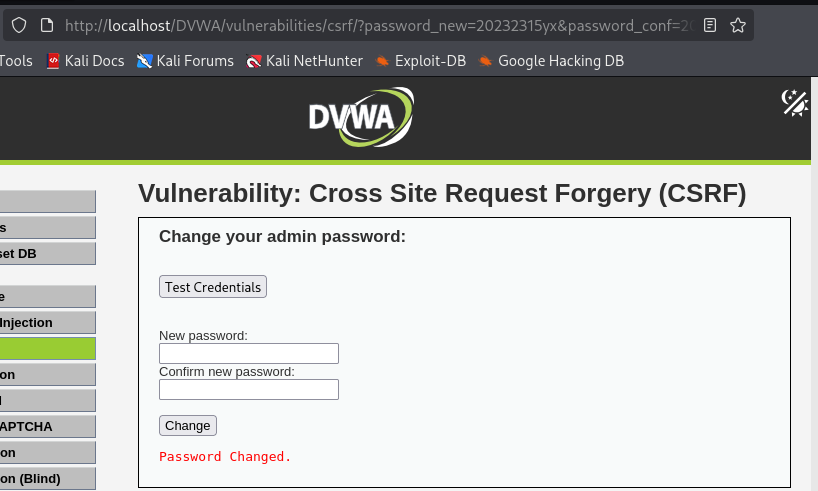Open the Setup / Reset DB menu item
This screenshot has height=491, width=818.
tap(47, 253)
